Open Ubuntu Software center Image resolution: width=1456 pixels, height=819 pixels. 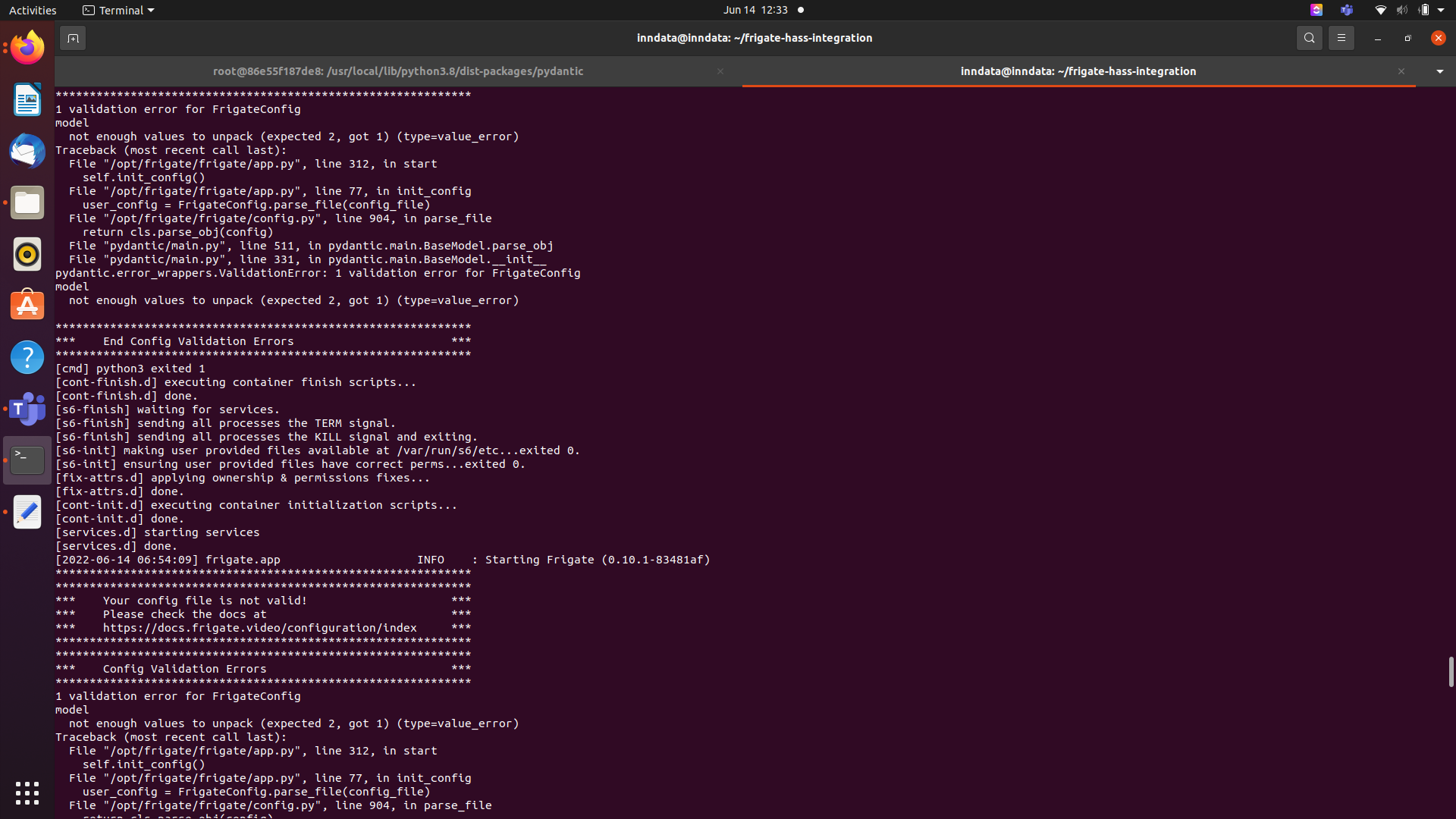click(x=27, y=305)
